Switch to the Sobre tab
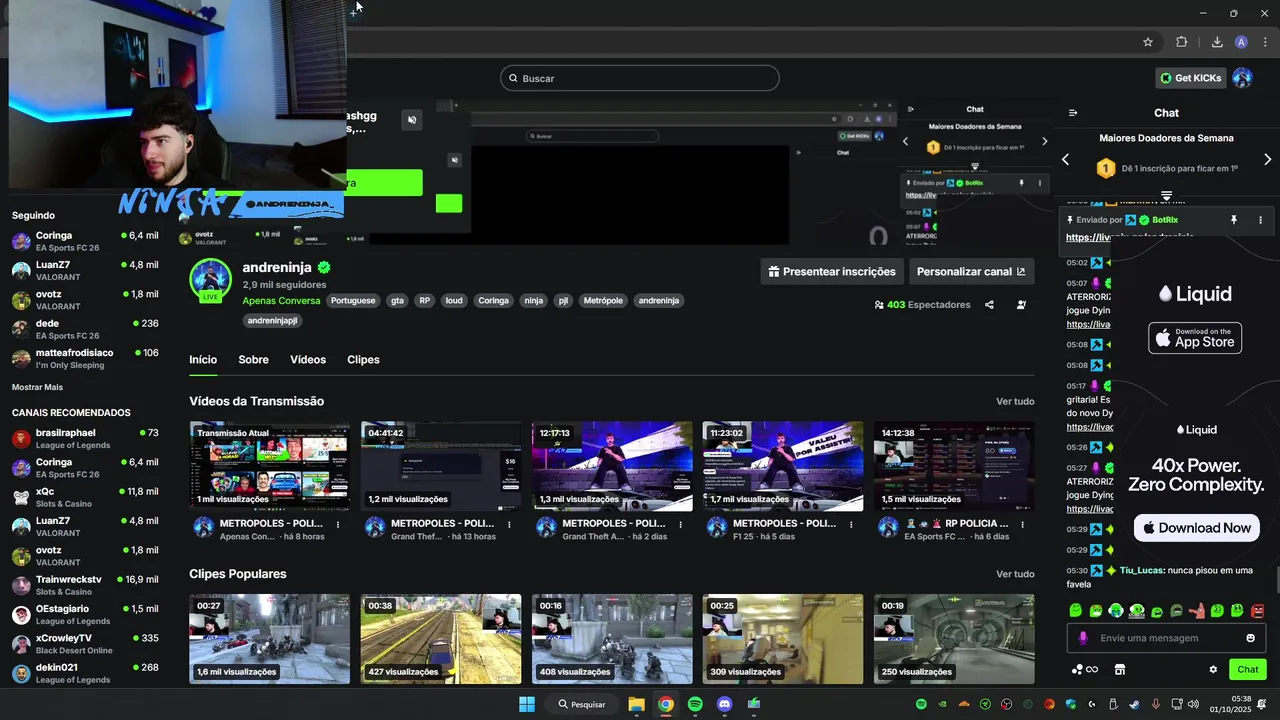Screen dimensions: 1280x720 point(253,360)
